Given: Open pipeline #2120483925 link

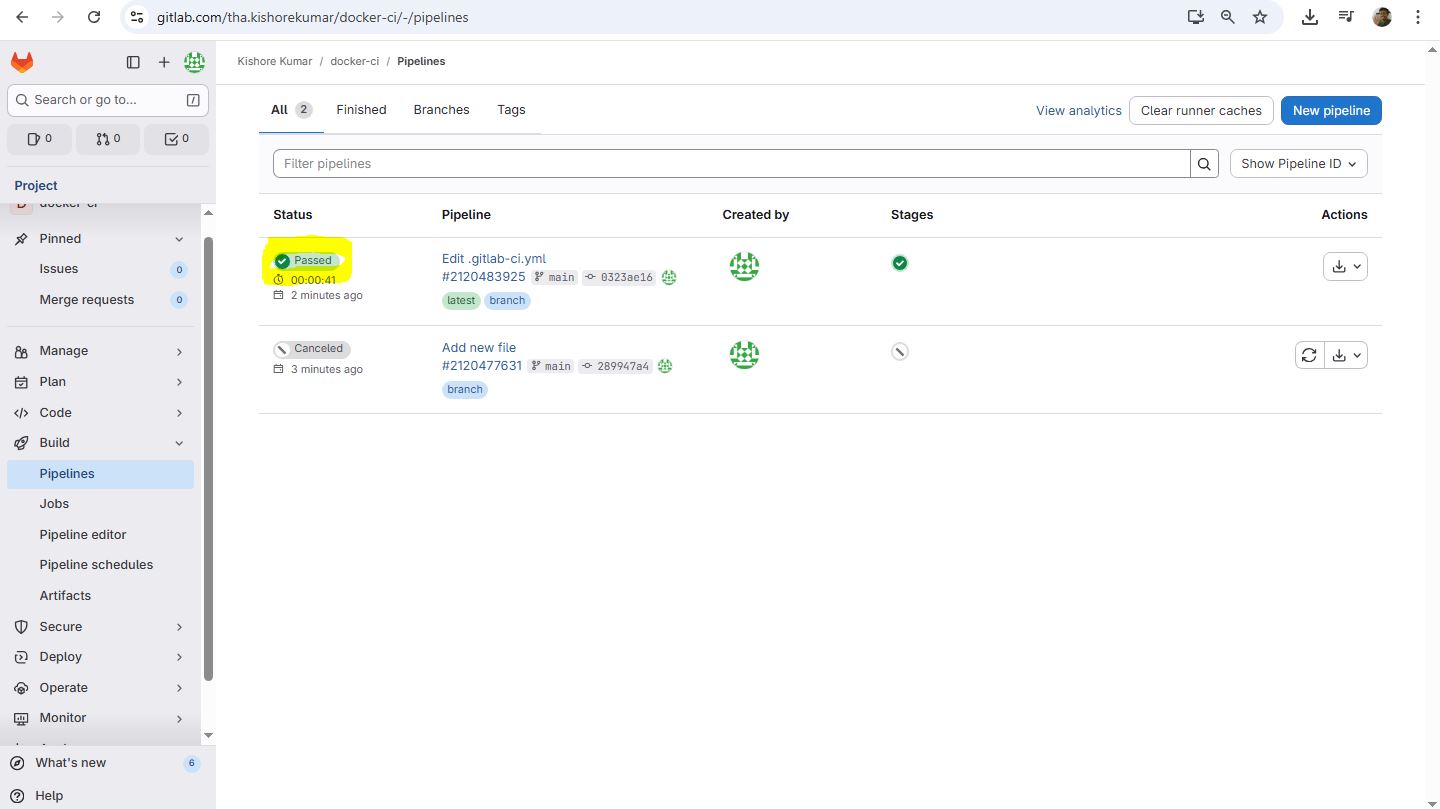Looking at the screenshot, I should (x=484, y=277).
